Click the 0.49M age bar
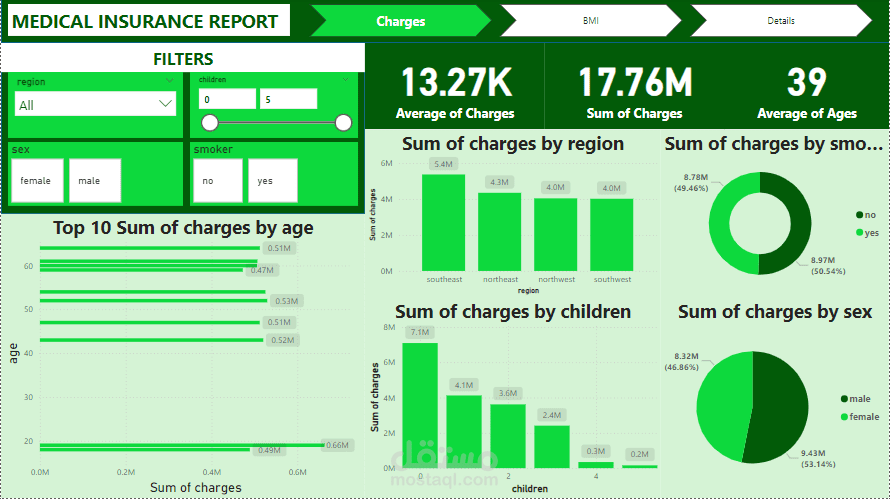The width and height of the screenshot is (890, 499). (x=145, y=450)
